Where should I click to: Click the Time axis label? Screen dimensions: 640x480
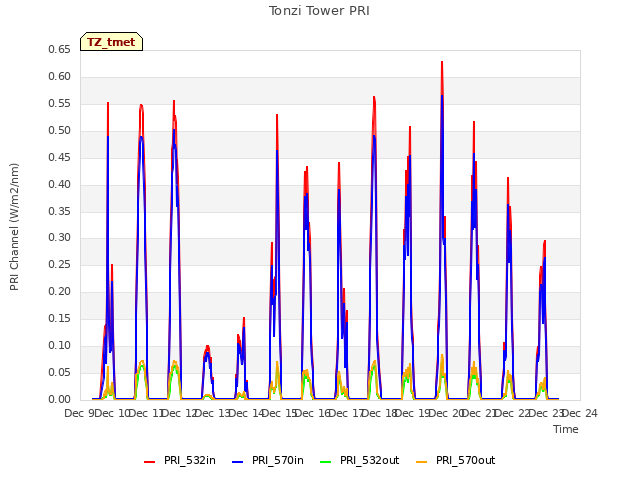[x=566, y=429]
